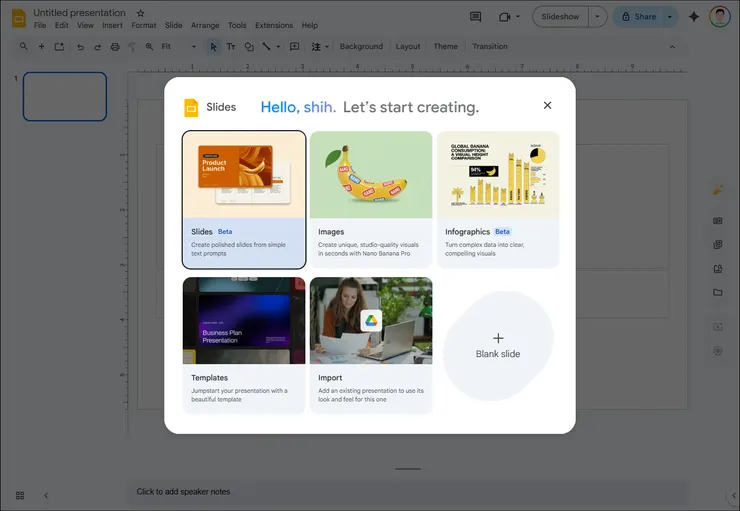Click the print icon in toolbar
The width and height of the screenshot is (740, 511).
pyautogui.click(x=115, y=47)
